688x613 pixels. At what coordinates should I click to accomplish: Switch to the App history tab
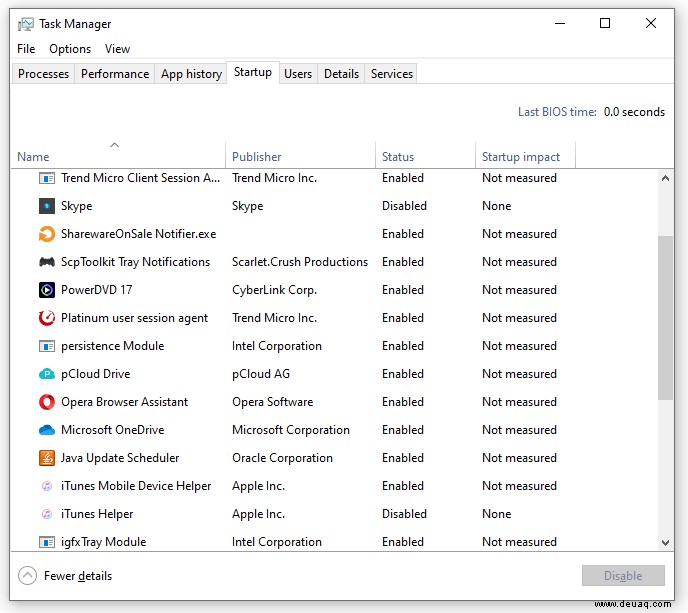[191, 74]
